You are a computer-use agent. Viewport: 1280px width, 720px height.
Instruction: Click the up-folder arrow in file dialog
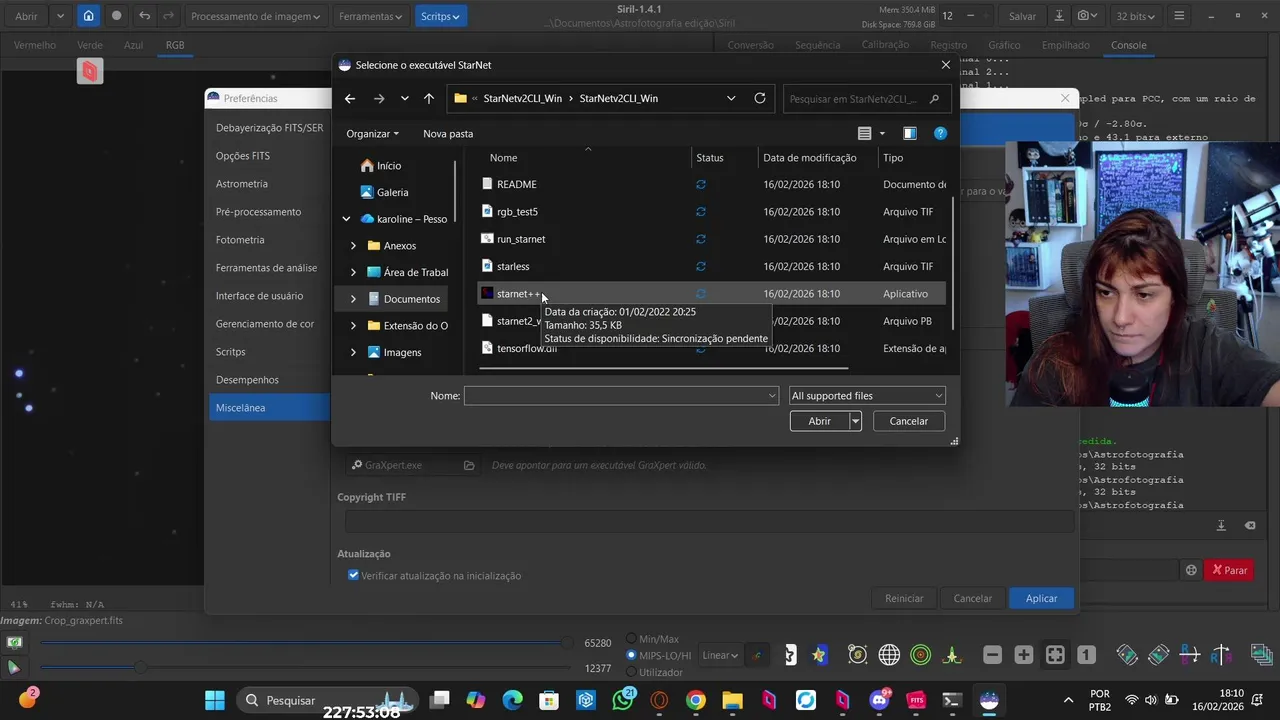click(x=429, y=98)
